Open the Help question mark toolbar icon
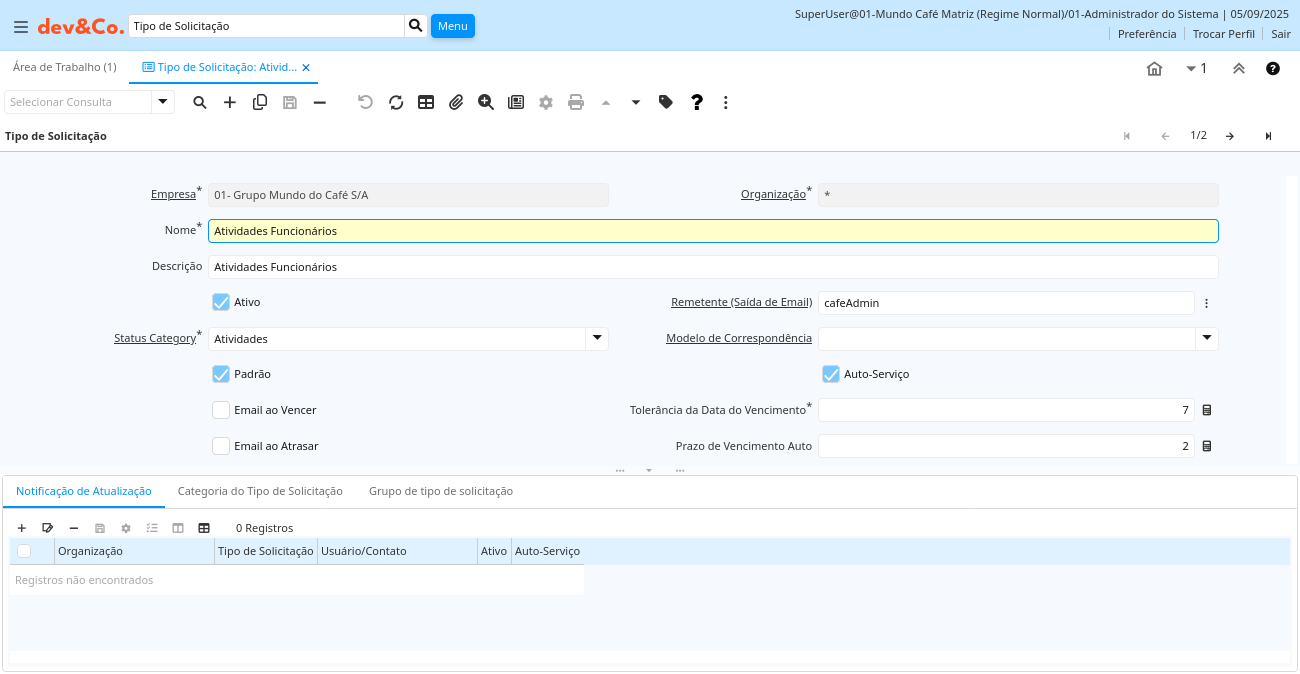 [x=697, y=102]
